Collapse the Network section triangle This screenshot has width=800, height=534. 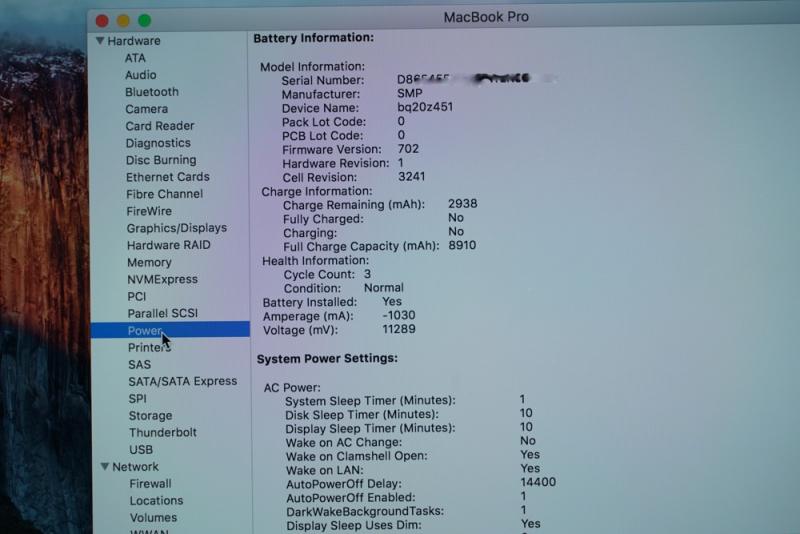point(105,466)
